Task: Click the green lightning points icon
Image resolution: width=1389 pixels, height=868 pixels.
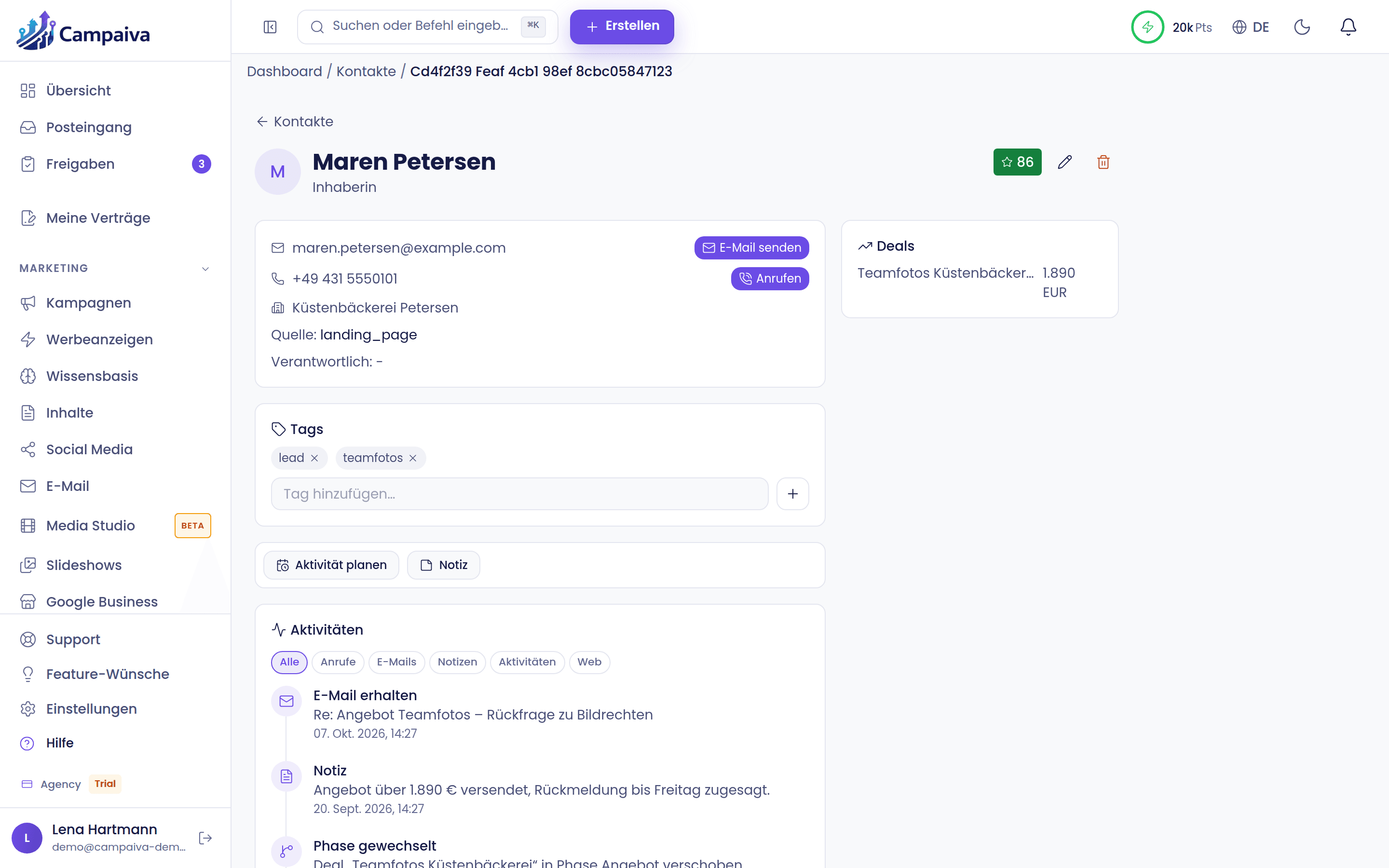Action: coord(1147,27)
